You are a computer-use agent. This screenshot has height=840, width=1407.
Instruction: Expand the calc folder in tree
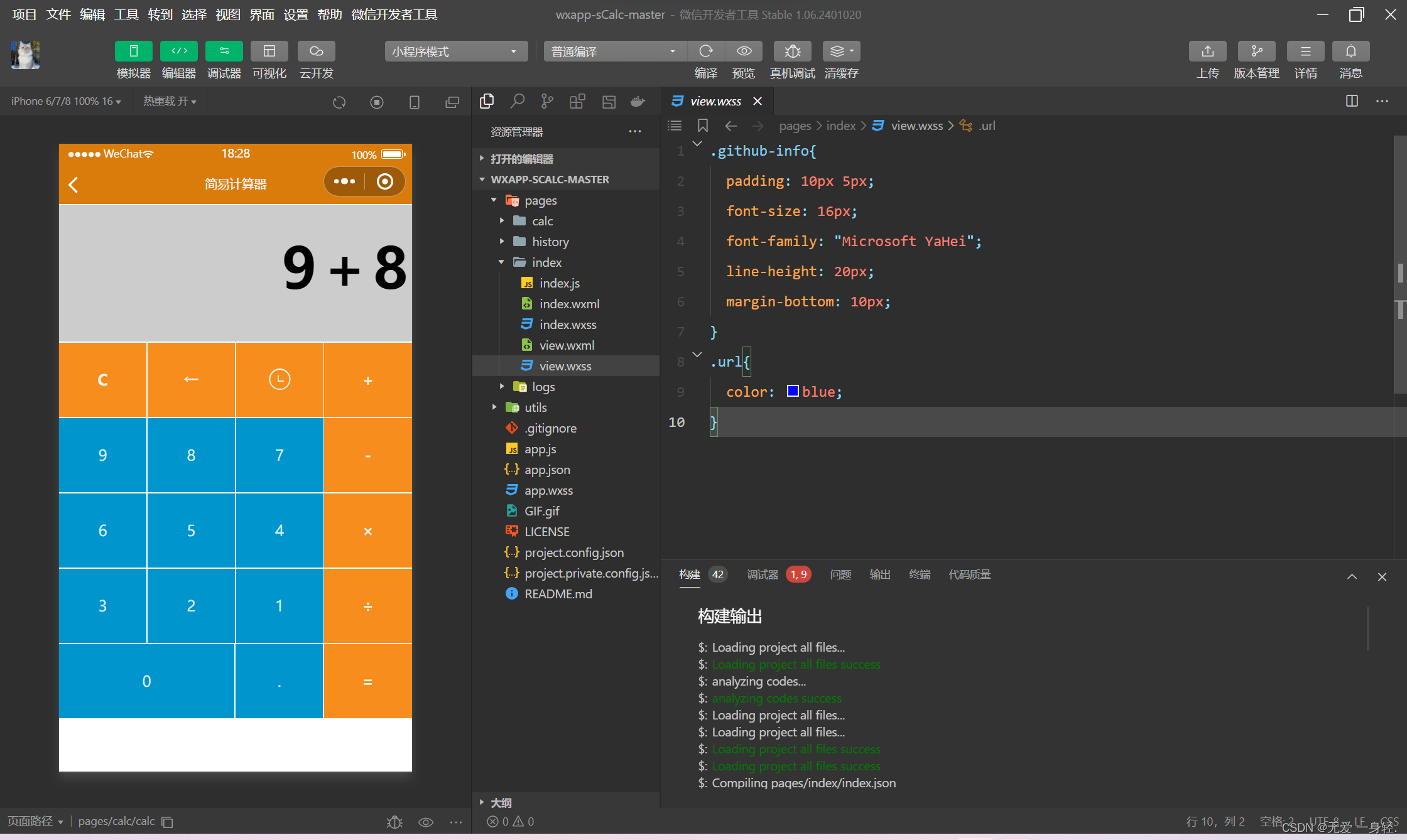(x=542, y=221)
